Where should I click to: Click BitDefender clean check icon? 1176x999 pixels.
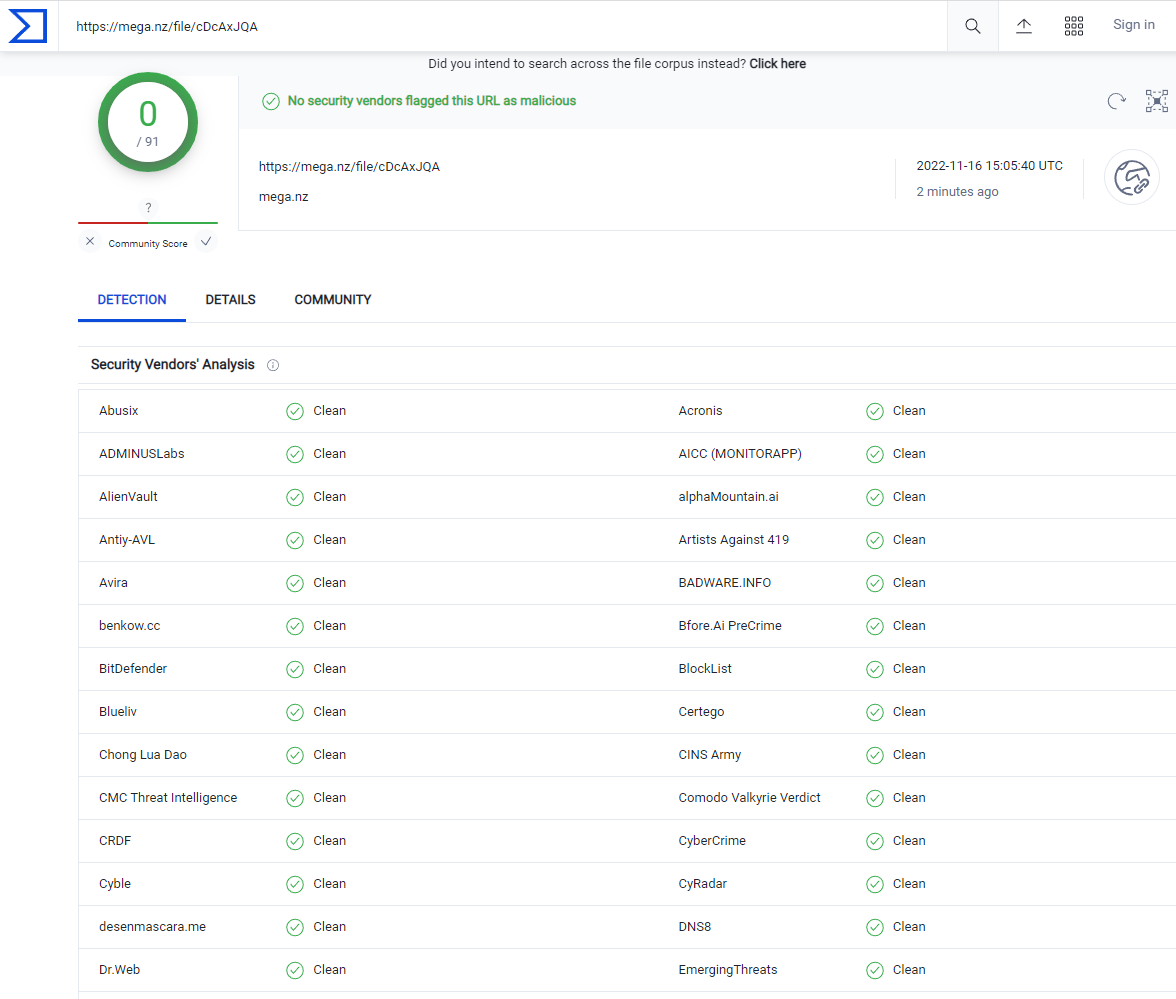(295, 669)
